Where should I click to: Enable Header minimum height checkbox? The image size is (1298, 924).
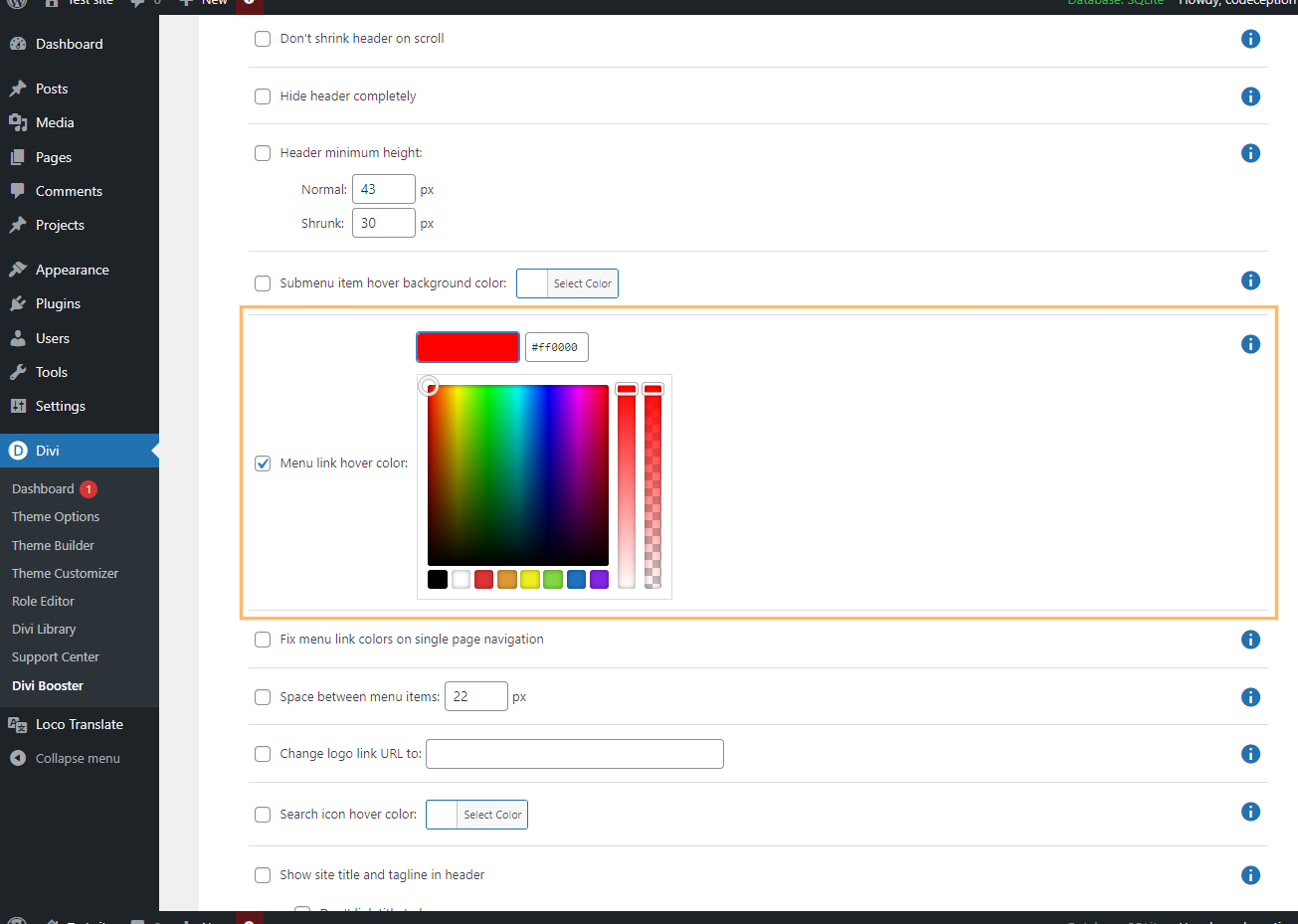coord(263,153)
